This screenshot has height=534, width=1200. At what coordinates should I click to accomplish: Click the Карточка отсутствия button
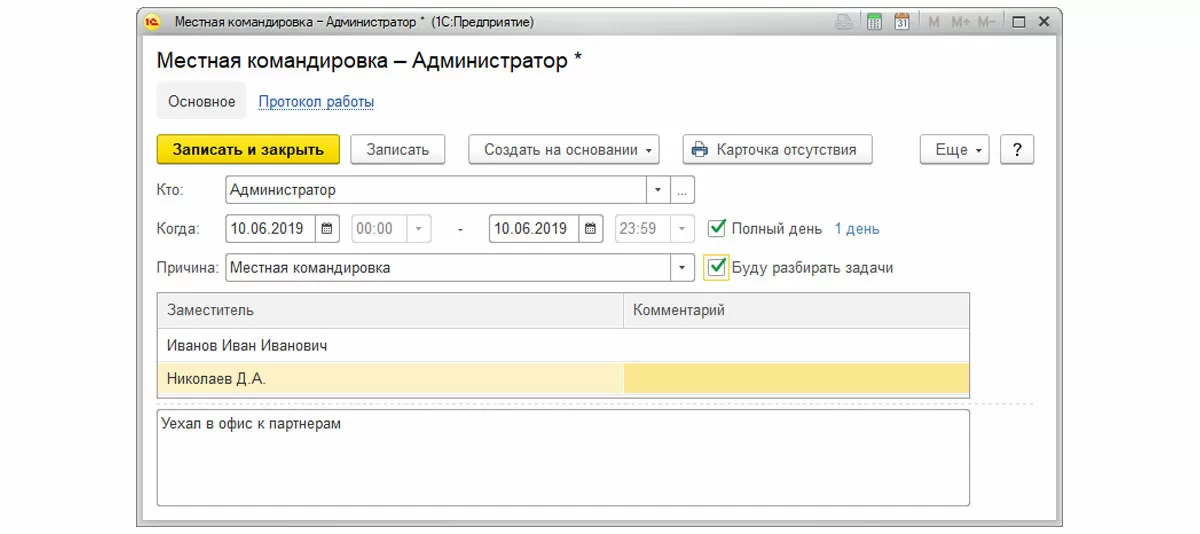[777, 150]
